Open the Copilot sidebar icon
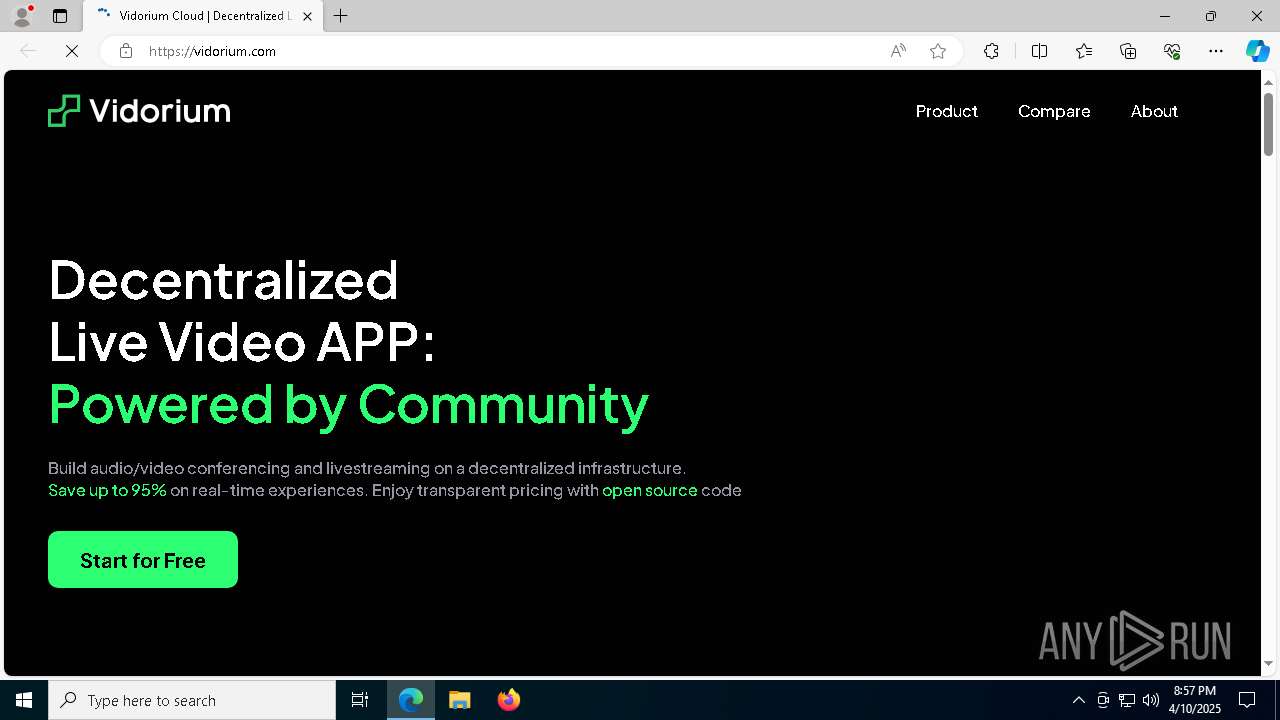Viewport: 1280px width, 720px height. coord(1258,51)
